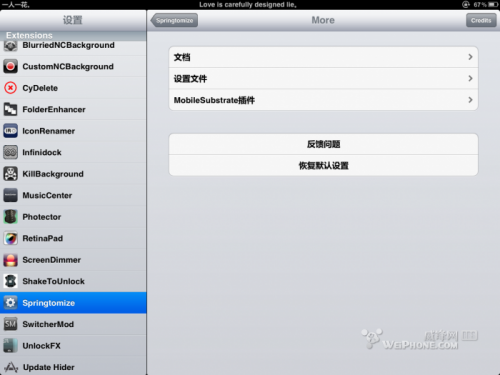Tap the CyDelete red X icon
The height and width of the screenshot is (375, 500).
[10, 88]
